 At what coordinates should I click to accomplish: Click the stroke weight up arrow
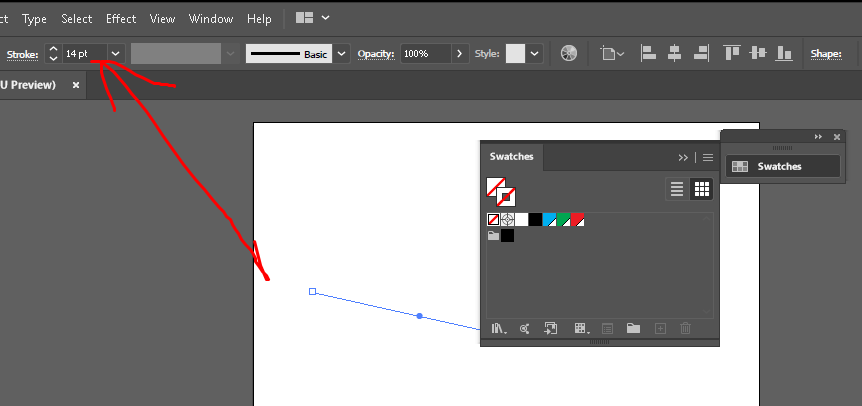[53, 49]
